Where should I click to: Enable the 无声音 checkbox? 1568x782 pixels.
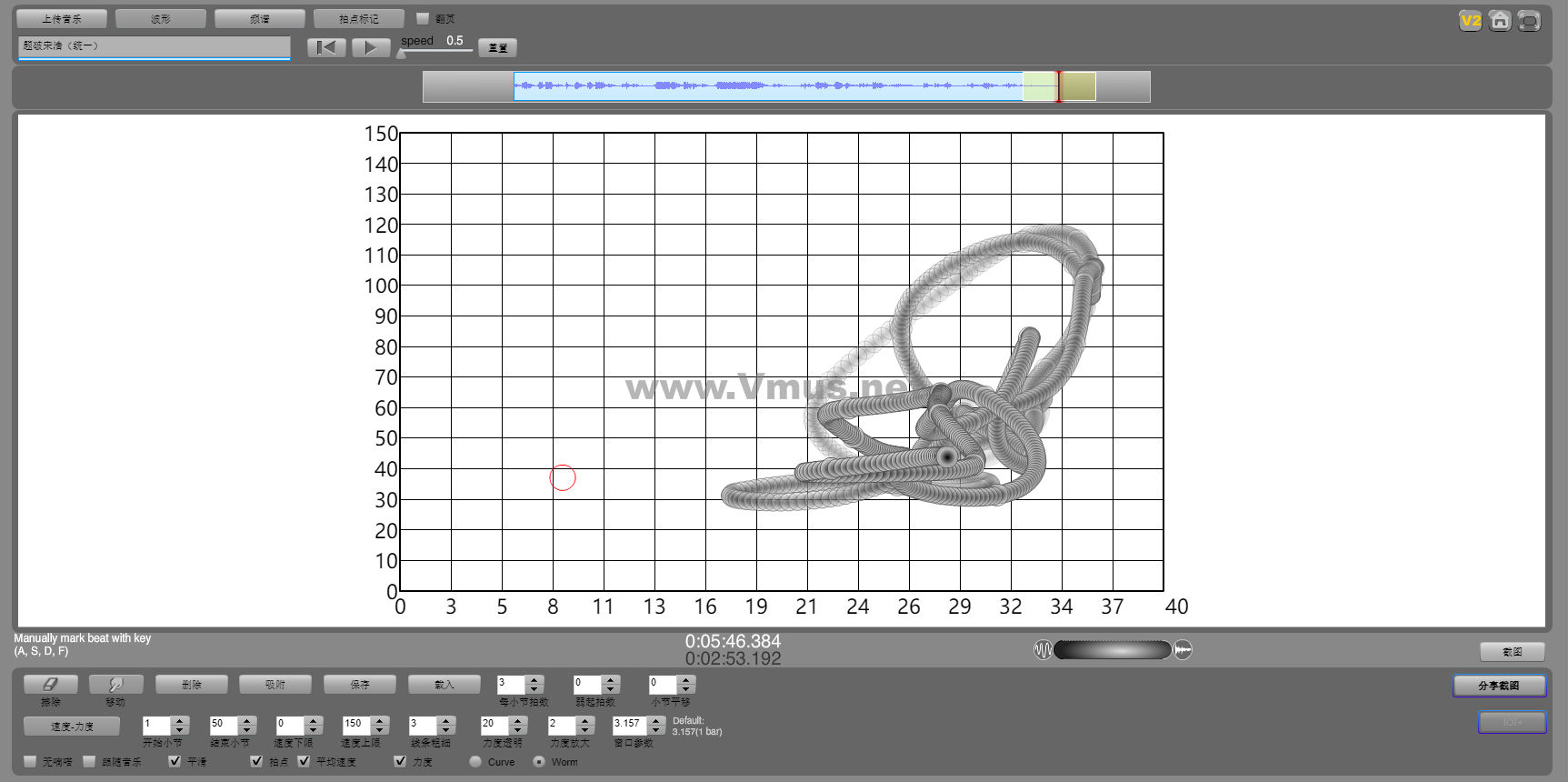pyautogui.click(x=30, y=761)
